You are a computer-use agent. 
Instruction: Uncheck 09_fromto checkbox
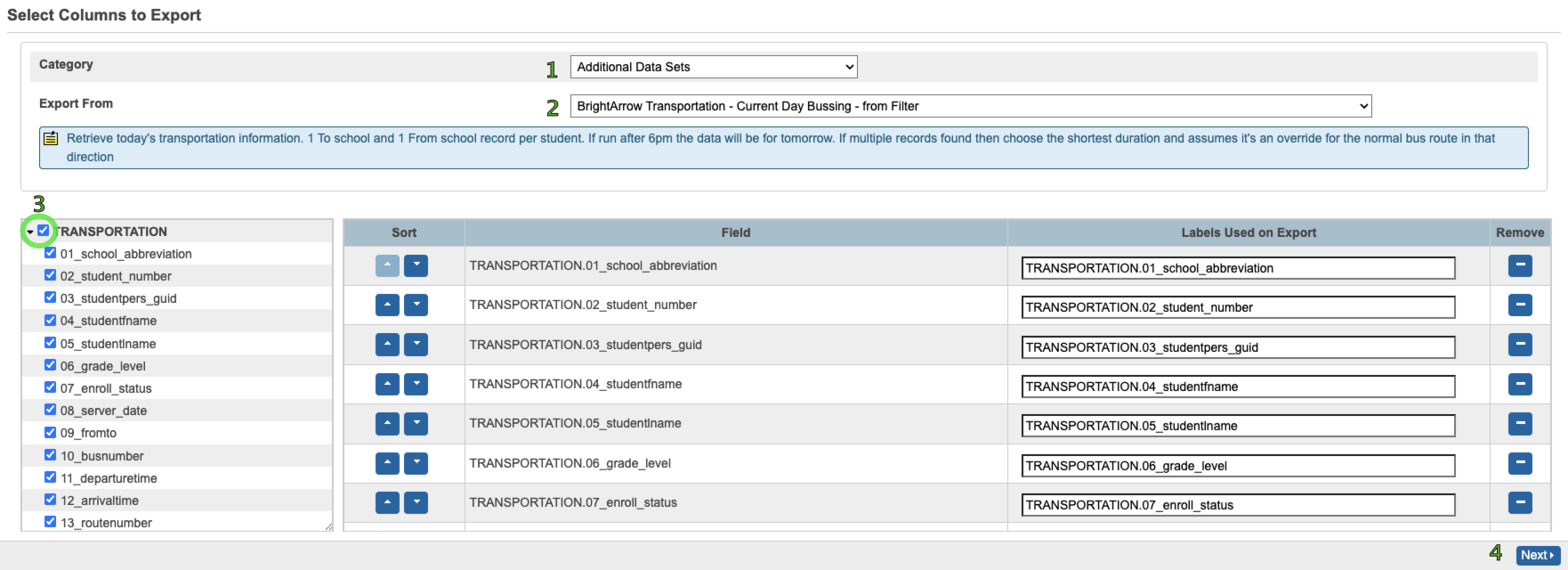[51, 432]
